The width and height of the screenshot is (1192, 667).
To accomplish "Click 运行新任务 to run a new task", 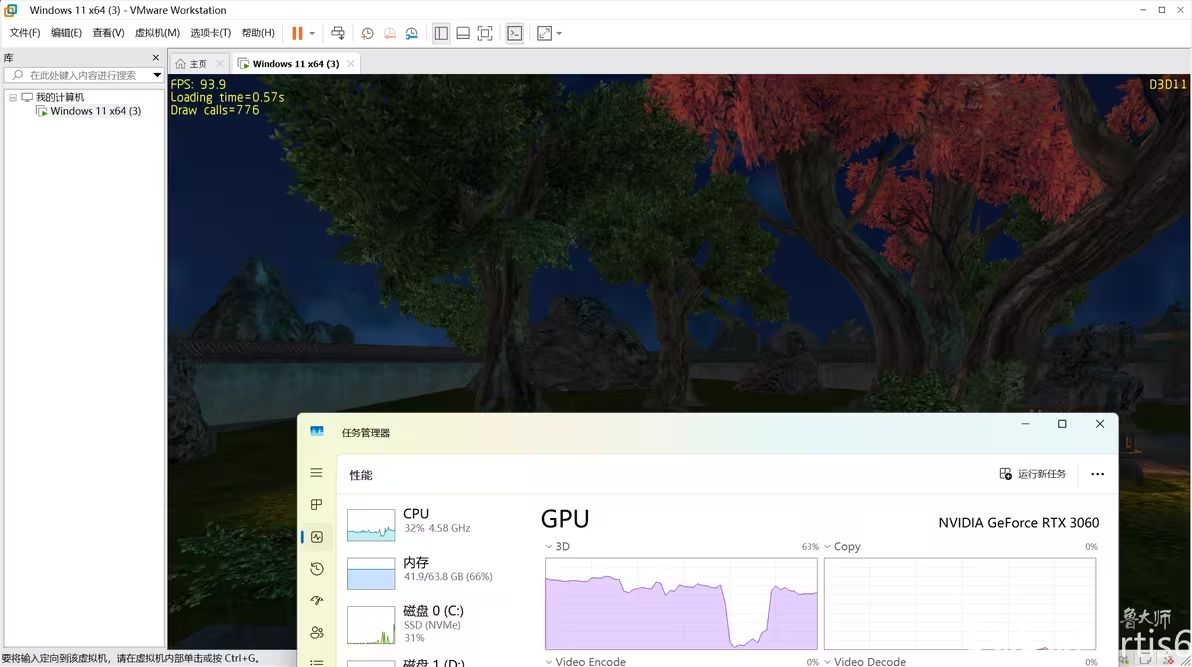I will tap(1032, 474).
